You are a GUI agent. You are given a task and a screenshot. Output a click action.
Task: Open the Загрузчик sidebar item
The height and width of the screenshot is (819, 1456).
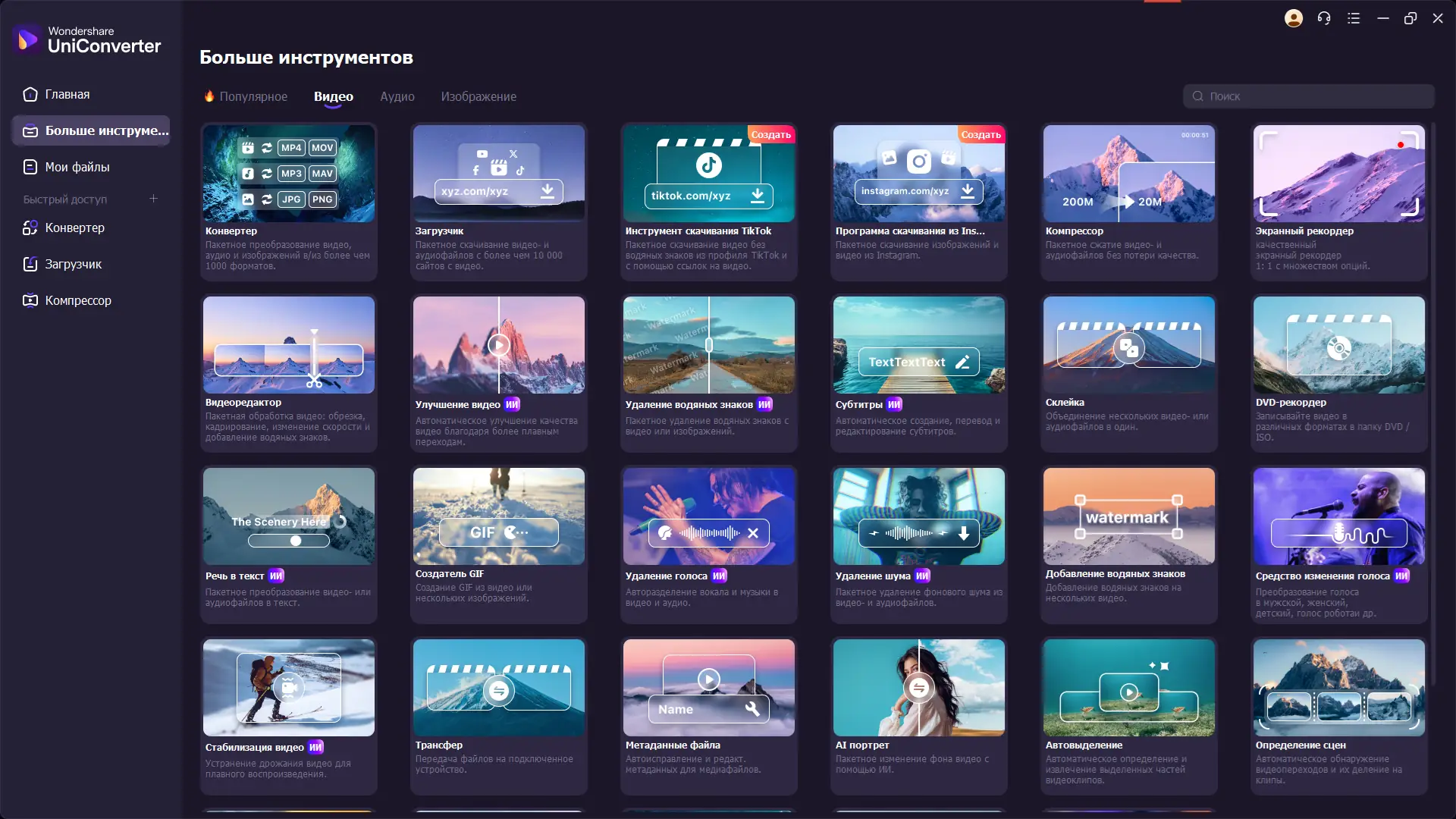(73, 264)
